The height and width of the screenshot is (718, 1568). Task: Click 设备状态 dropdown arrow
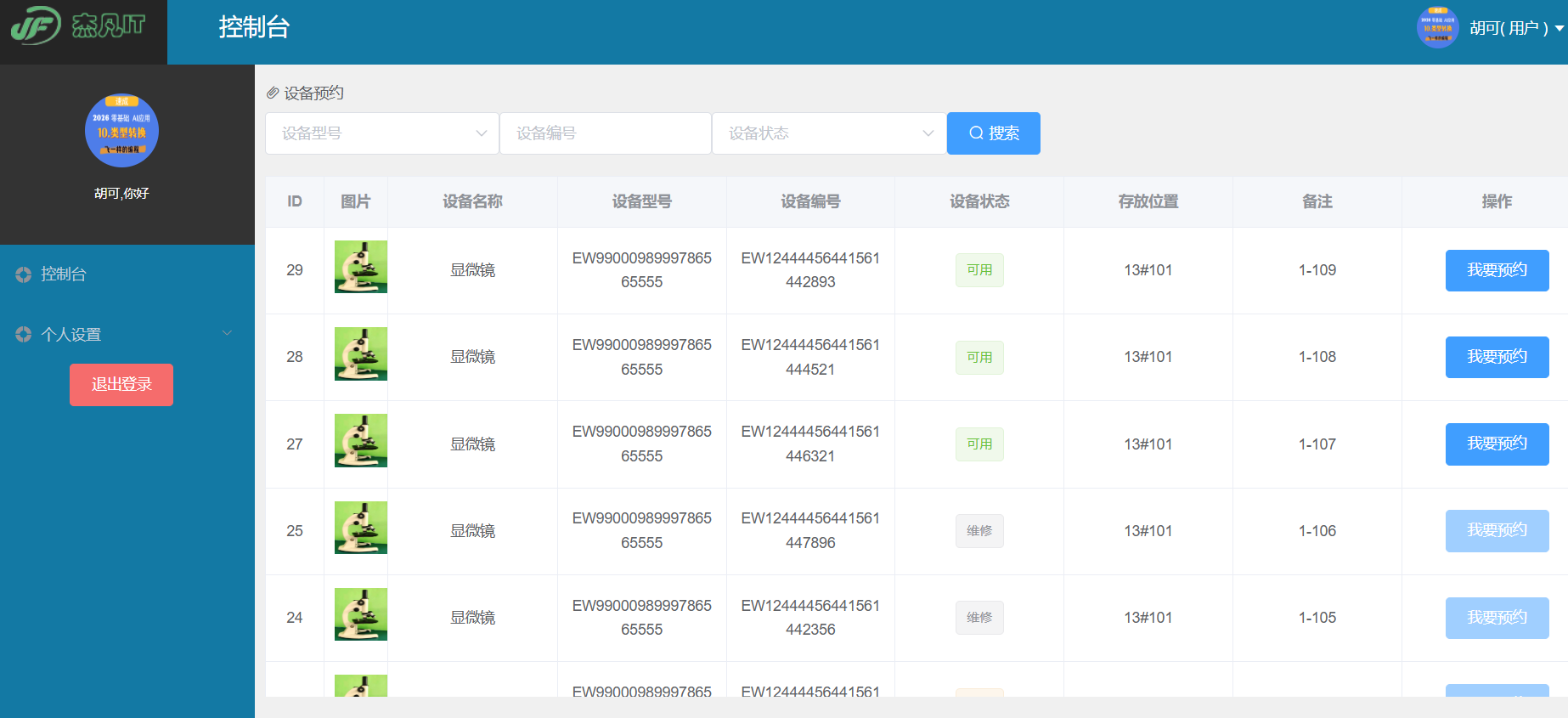click(x=928, y=133)
